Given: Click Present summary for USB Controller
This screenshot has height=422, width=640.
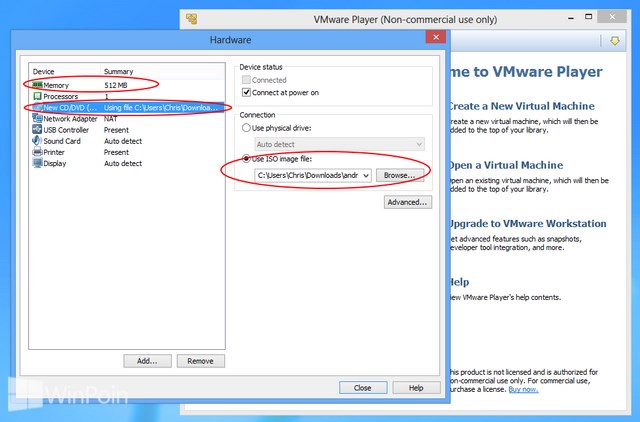Looking at the screenshot, I should [x=116, y=130].
